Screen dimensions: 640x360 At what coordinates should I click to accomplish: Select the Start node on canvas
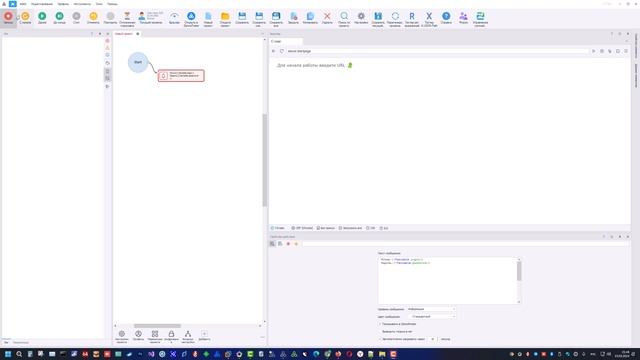[x=138, y=62]
